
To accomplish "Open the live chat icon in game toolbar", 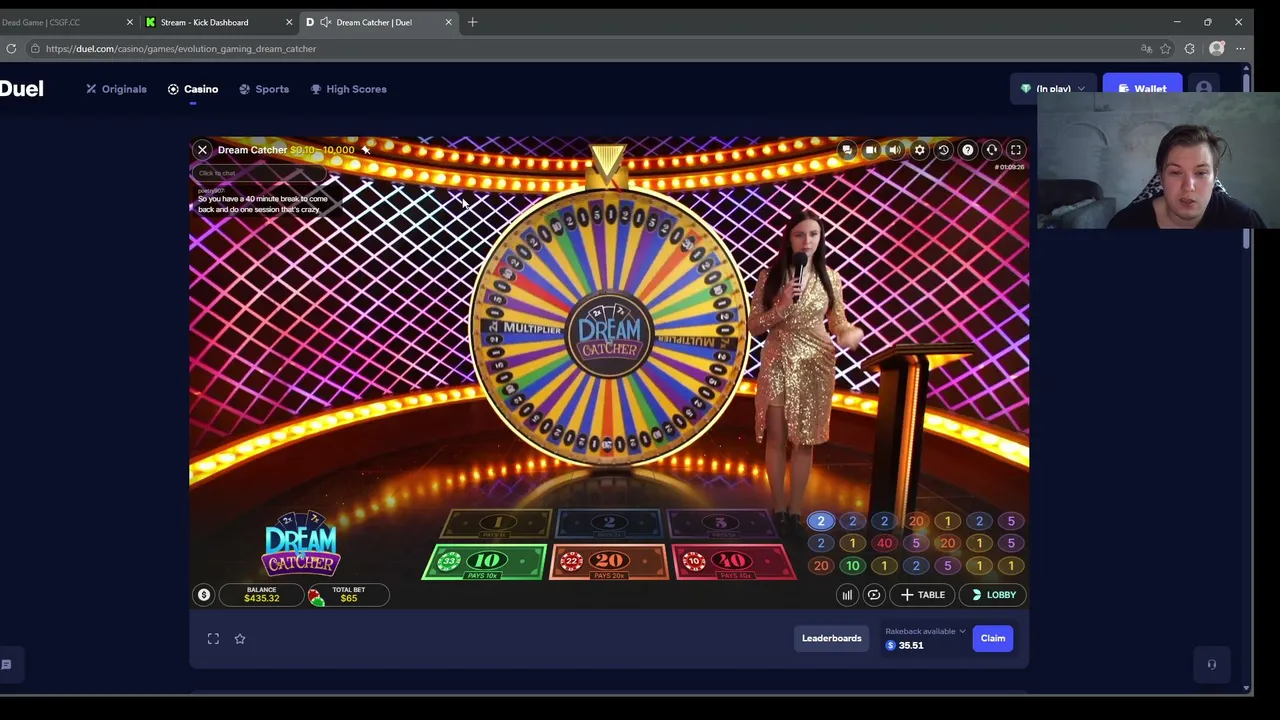I will pyautogui.click(x=847, y=150).
